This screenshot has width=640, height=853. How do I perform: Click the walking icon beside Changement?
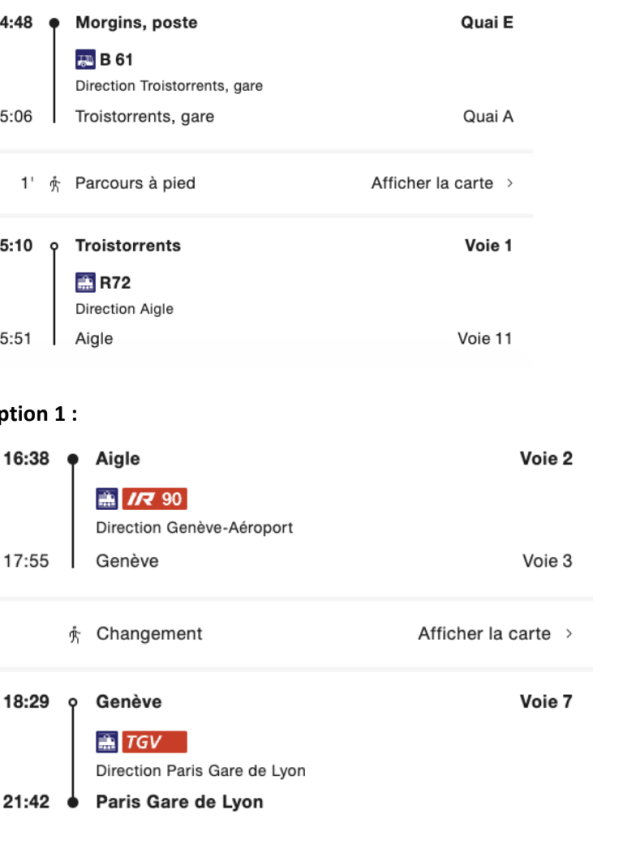point(75,634)
